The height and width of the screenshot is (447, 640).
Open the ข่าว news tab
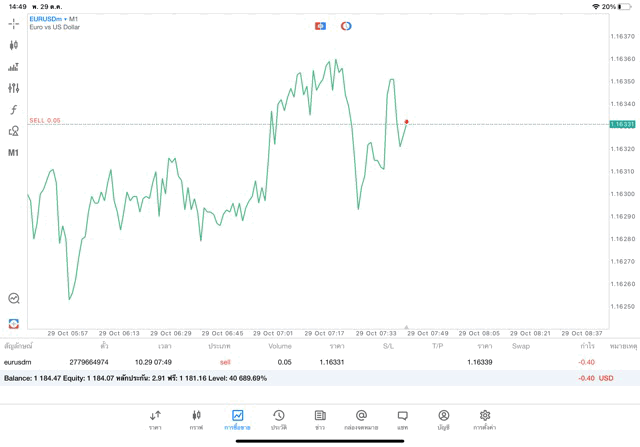319,420
